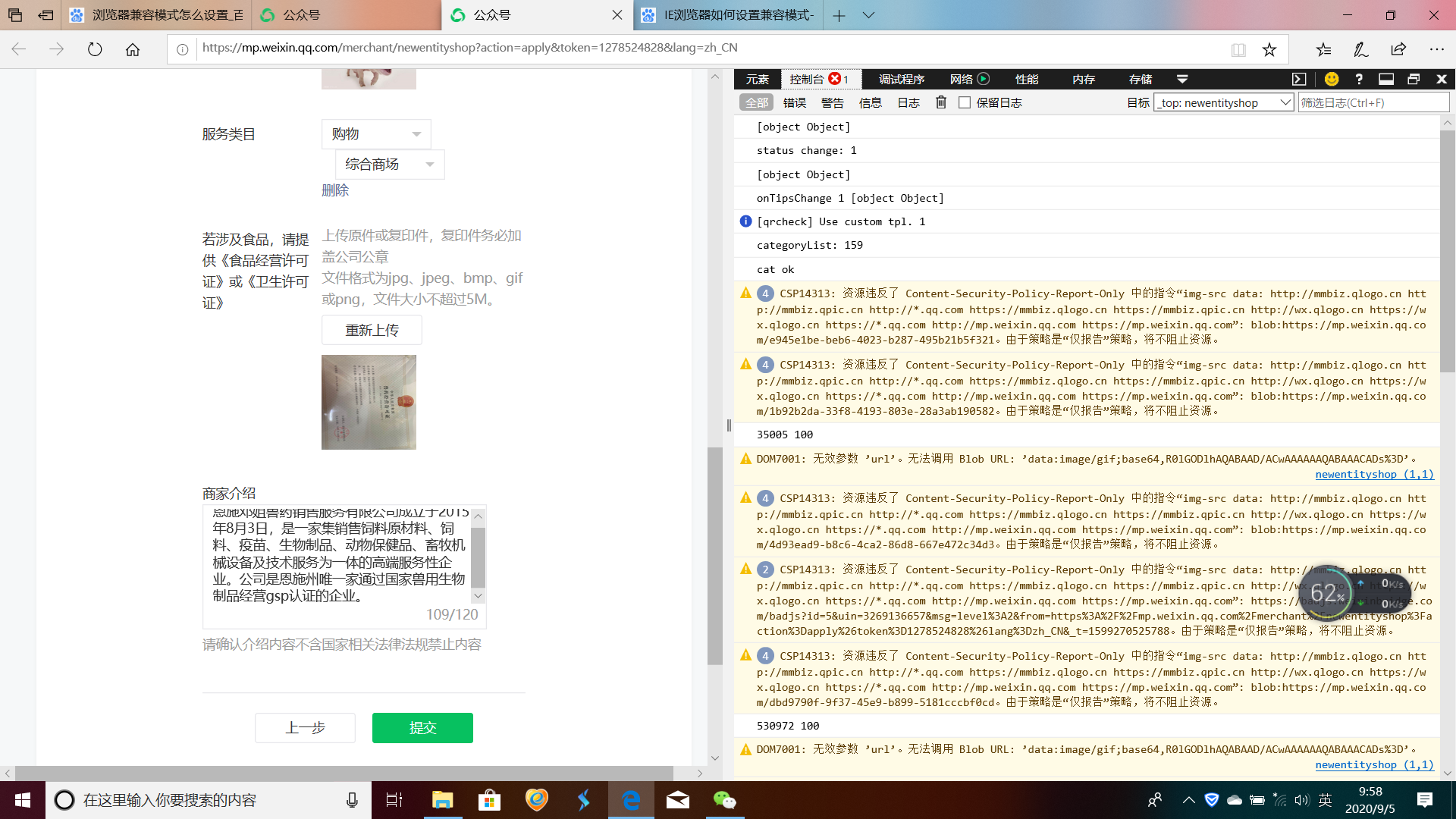
Task: Open WeChat from the taskbar
Action: (724, 800)
